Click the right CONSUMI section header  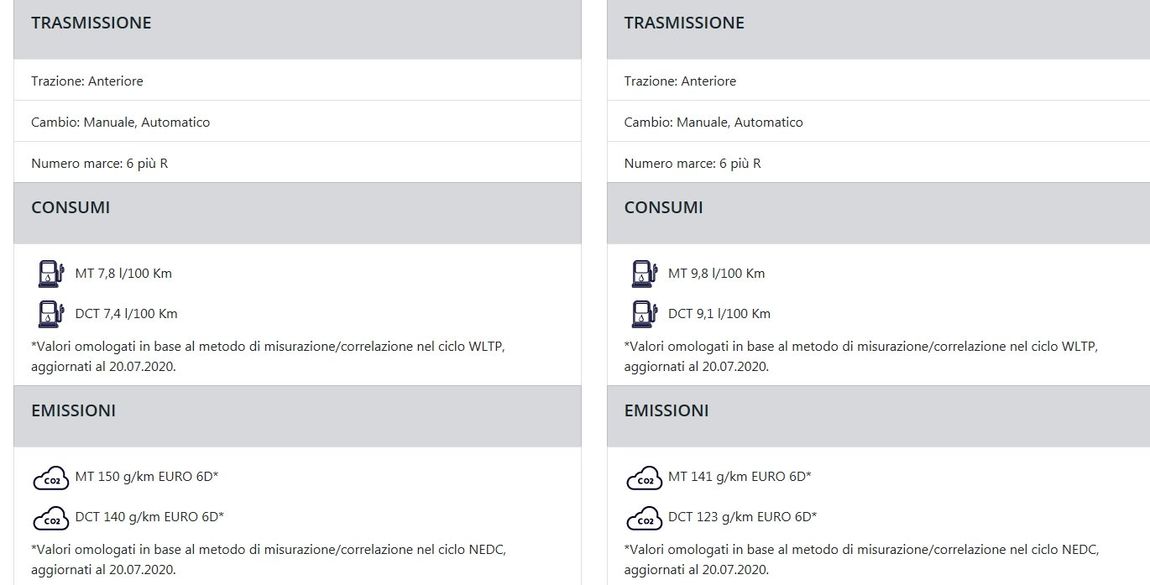(x=879, y=213)
